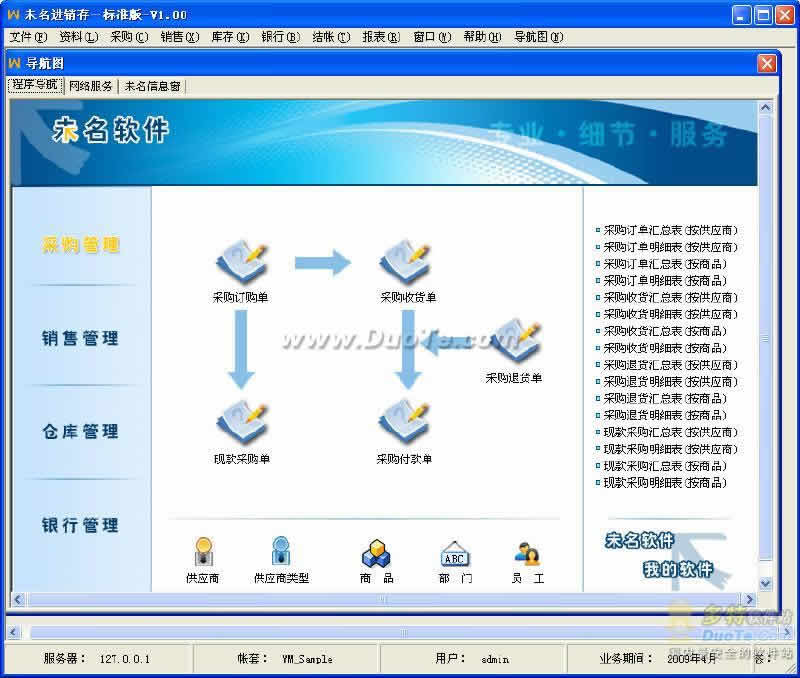This screenshot has height=678, width=800.
Task: Open report 采购收货明细表(按商品)
Action: point(664,348)
